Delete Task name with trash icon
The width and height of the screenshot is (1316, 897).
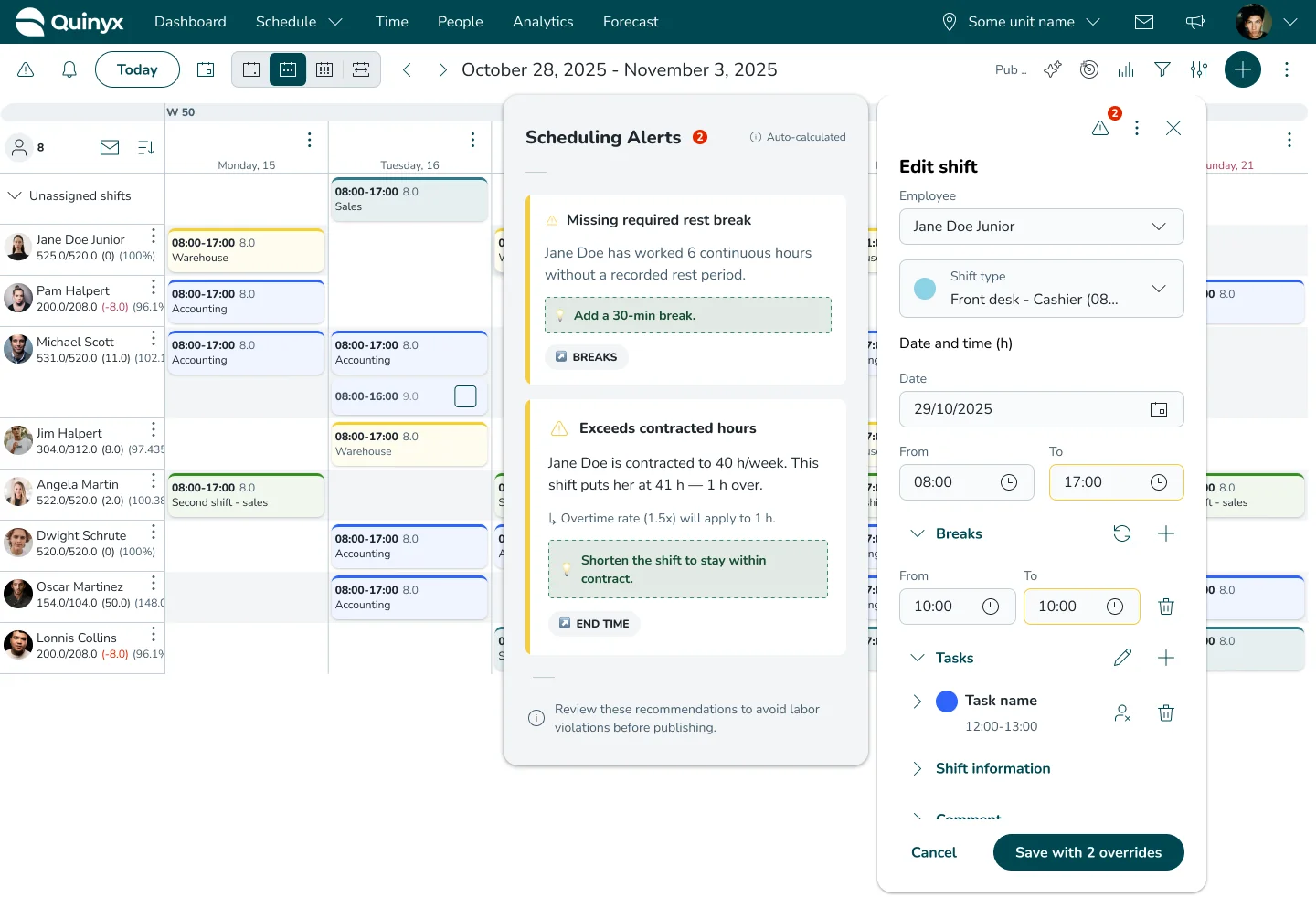[x=1166, y=713]
